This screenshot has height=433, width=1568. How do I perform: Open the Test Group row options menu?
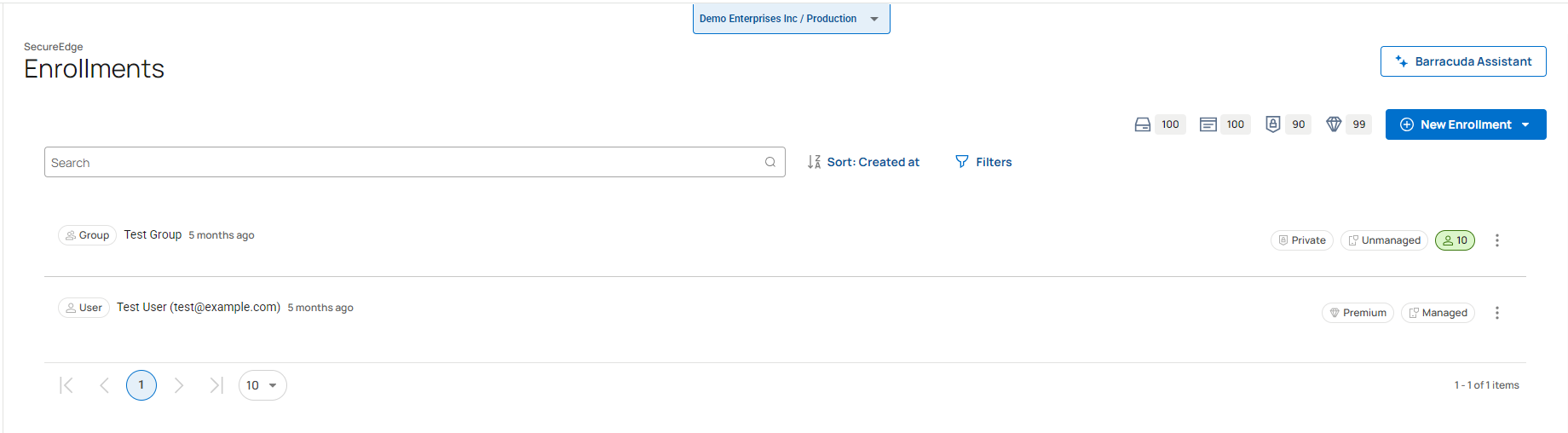(x=1496, y=240)
